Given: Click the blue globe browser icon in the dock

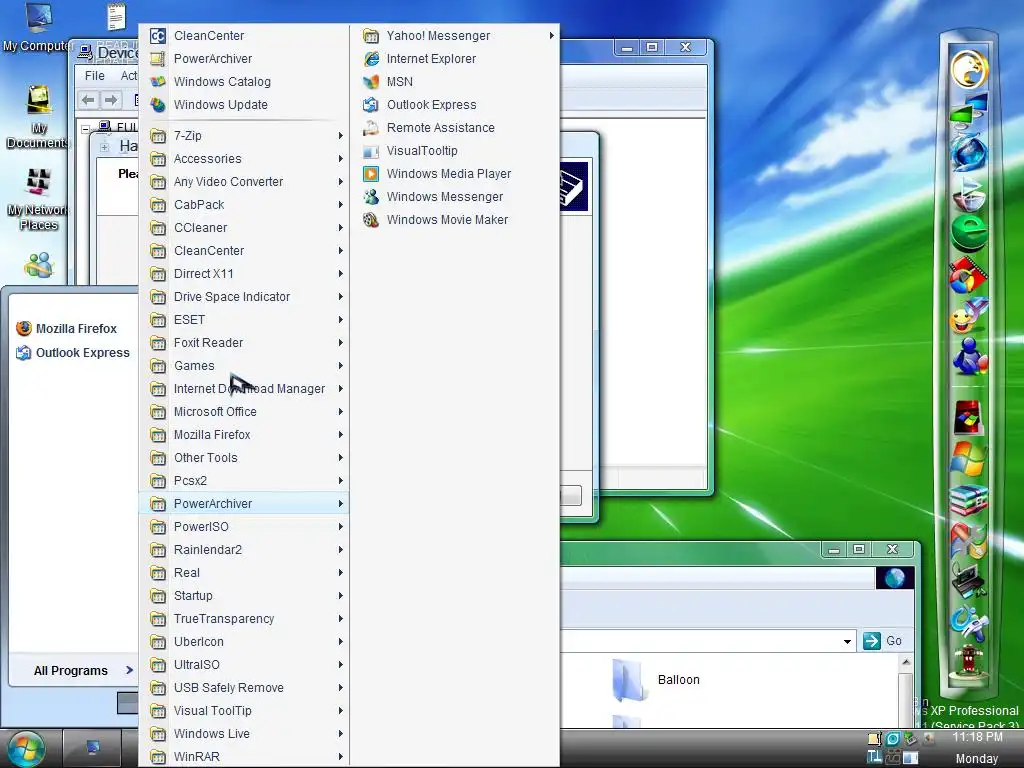Looking at the screenshot, I should (968, 152).
